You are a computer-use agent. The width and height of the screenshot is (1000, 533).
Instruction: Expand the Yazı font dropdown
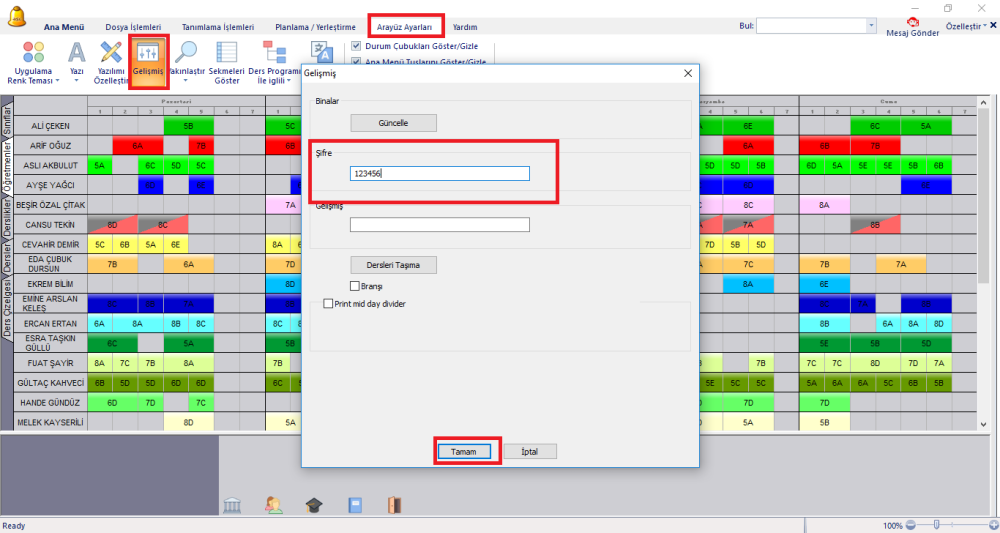tap(77, 81)
